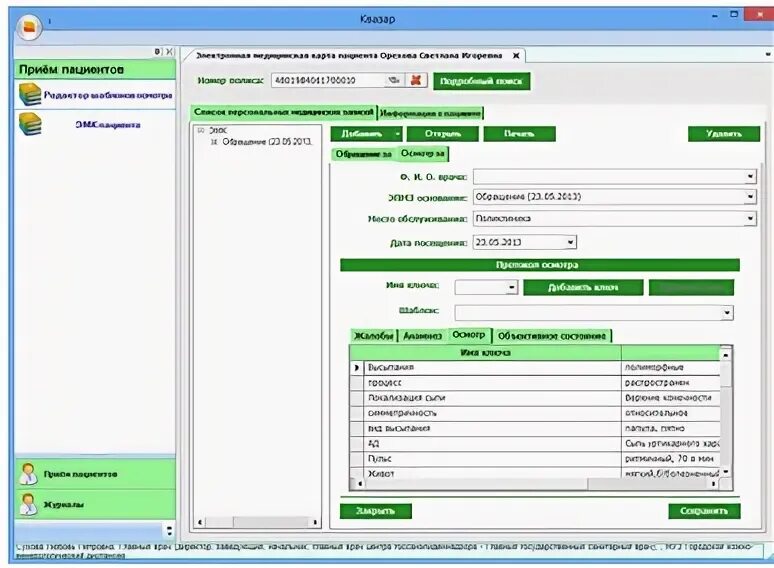
Task: Open the Имя ключа dropdown
Action: 511,287
